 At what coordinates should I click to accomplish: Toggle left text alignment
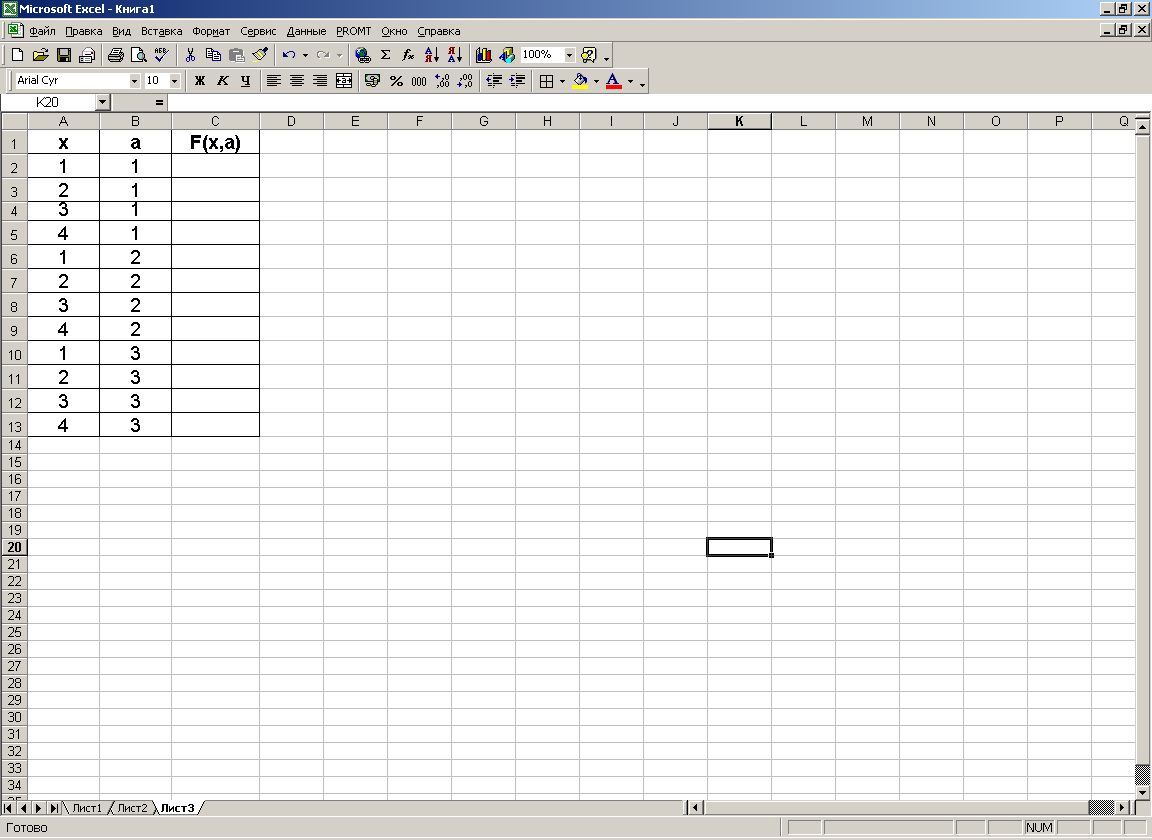pos(274,81)
